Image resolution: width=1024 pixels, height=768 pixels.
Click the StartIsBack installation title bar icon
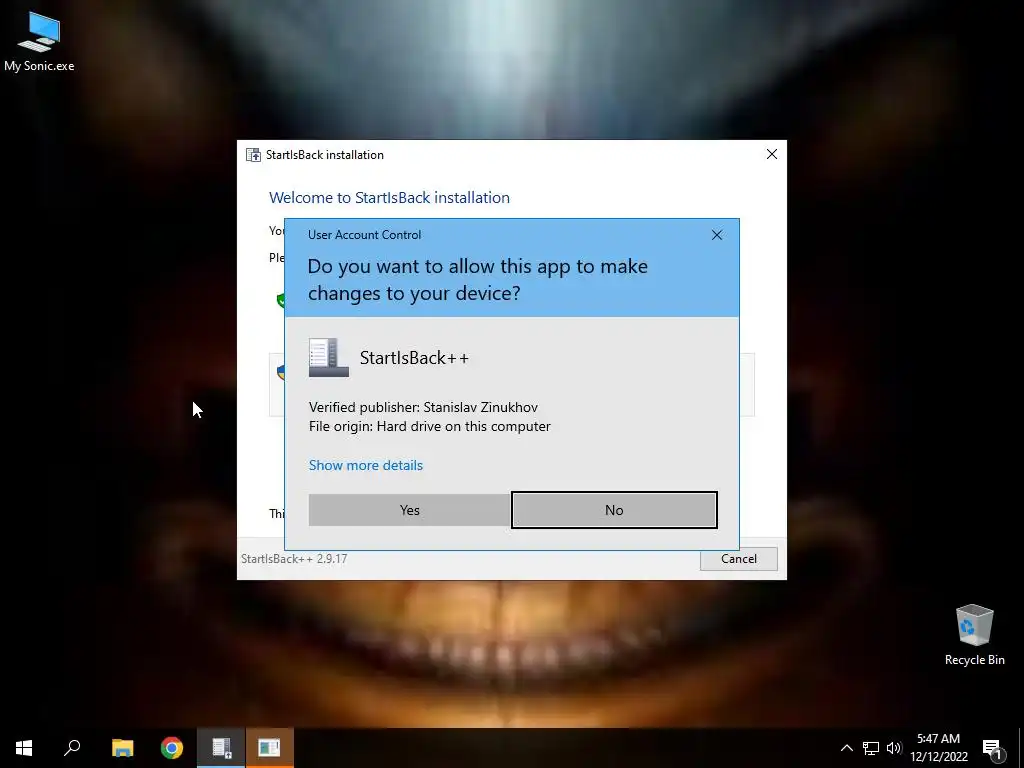coord(253,155)
